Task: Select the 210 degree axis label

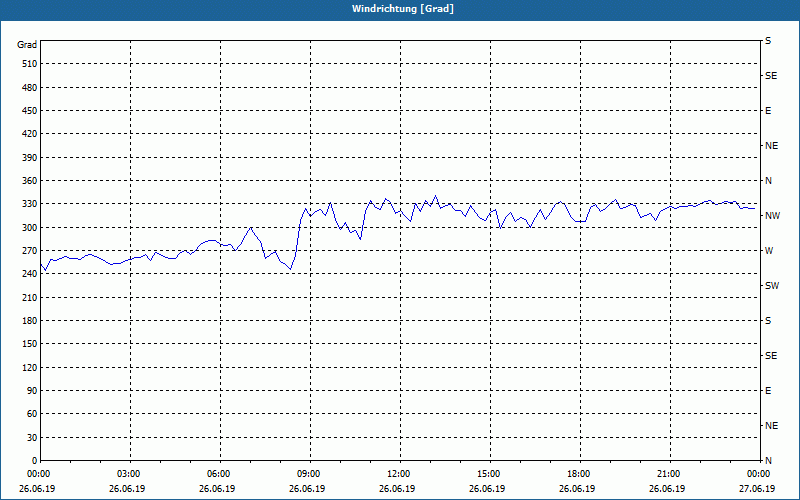Action: click(30, 297)
